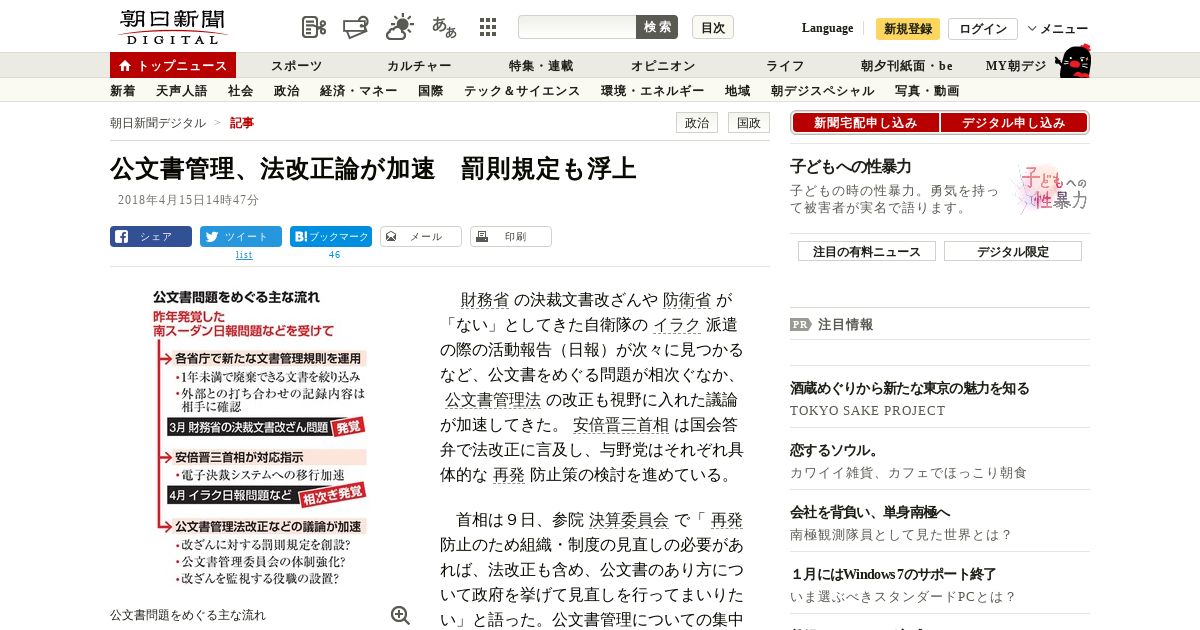
Task: Open the 社会 submenu item
Action: [240, 90]
